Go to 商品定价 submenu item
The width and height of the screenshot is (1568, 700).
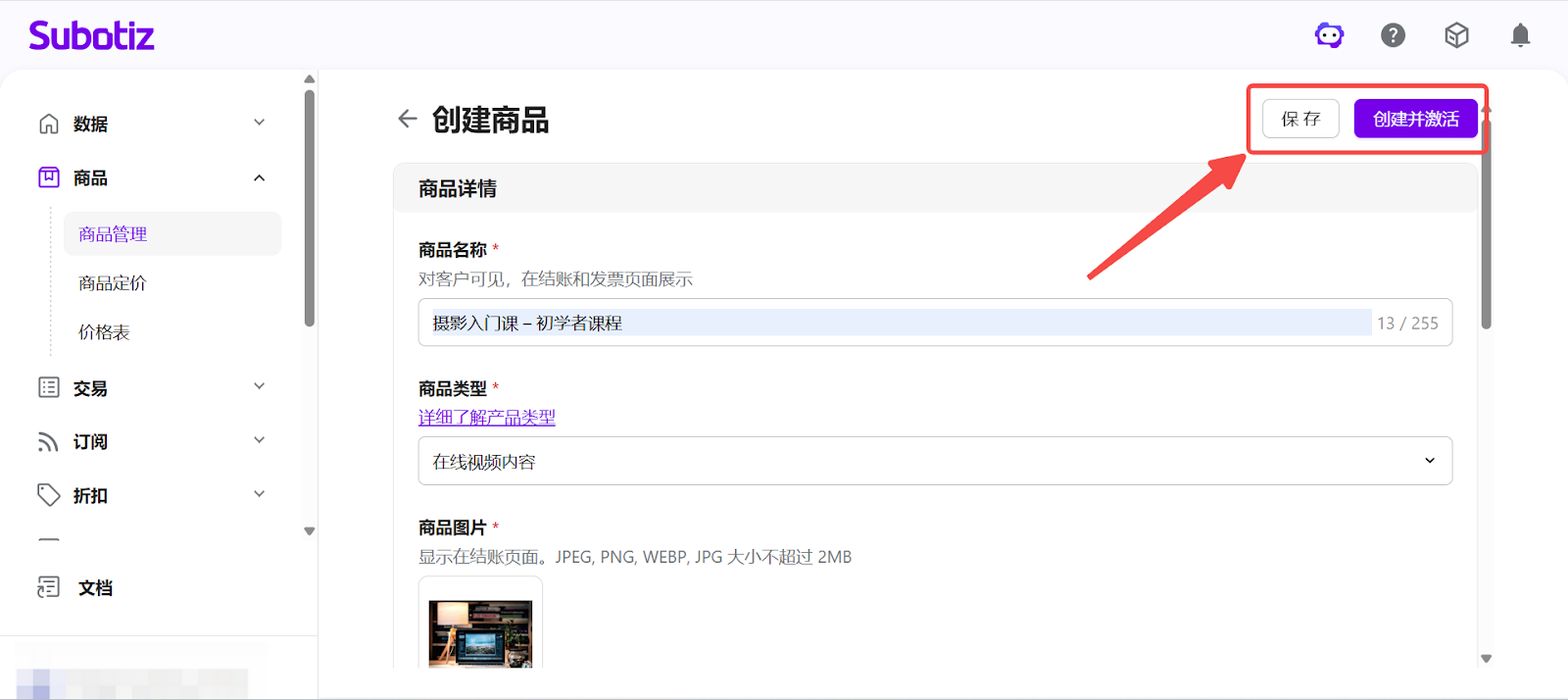(113, 283)
